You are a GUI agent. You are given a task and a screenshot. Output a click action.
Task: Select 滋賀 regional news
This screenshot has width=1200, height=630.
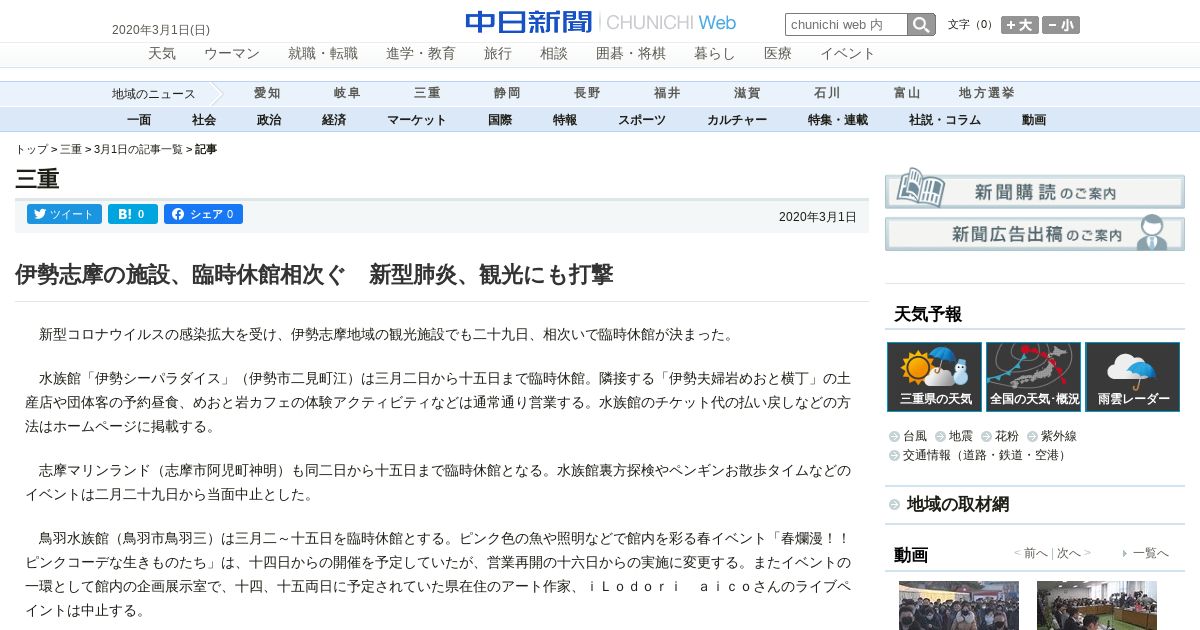(x=747, y=93)
